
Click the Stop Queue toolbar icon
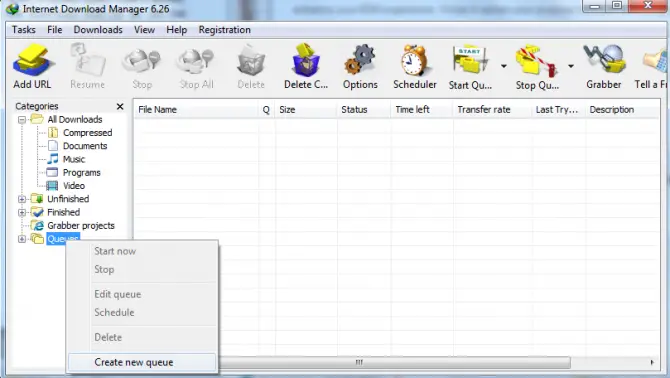[x=537, y=61]
